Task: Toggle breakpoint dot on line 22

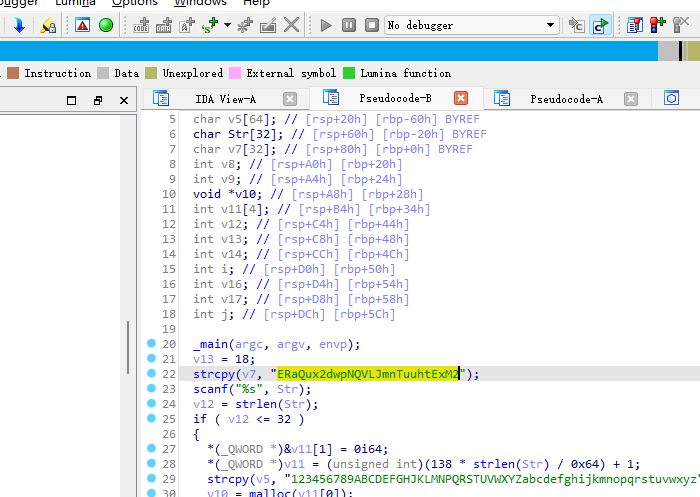Action: 151,373
